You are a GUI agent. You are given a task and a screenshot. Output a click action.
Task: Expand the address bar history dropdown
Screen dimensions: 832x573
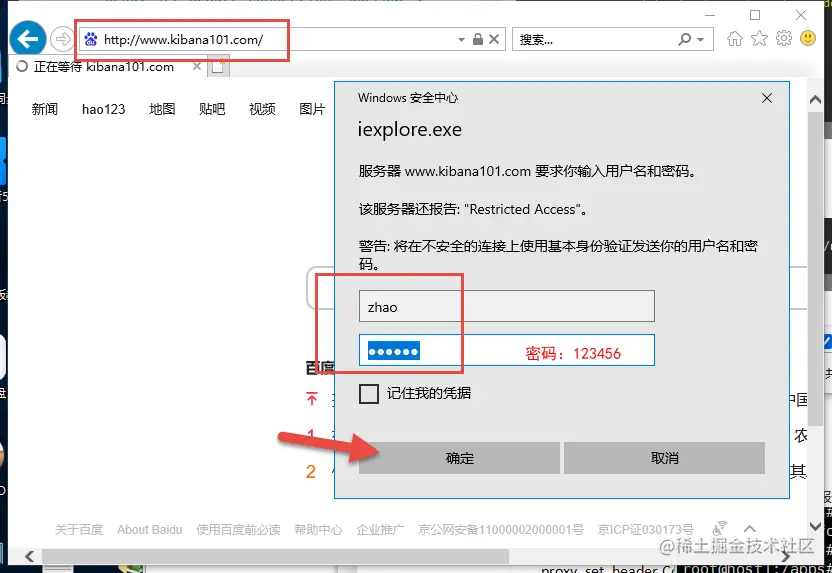pyautogui.click(x=461, y=40)
